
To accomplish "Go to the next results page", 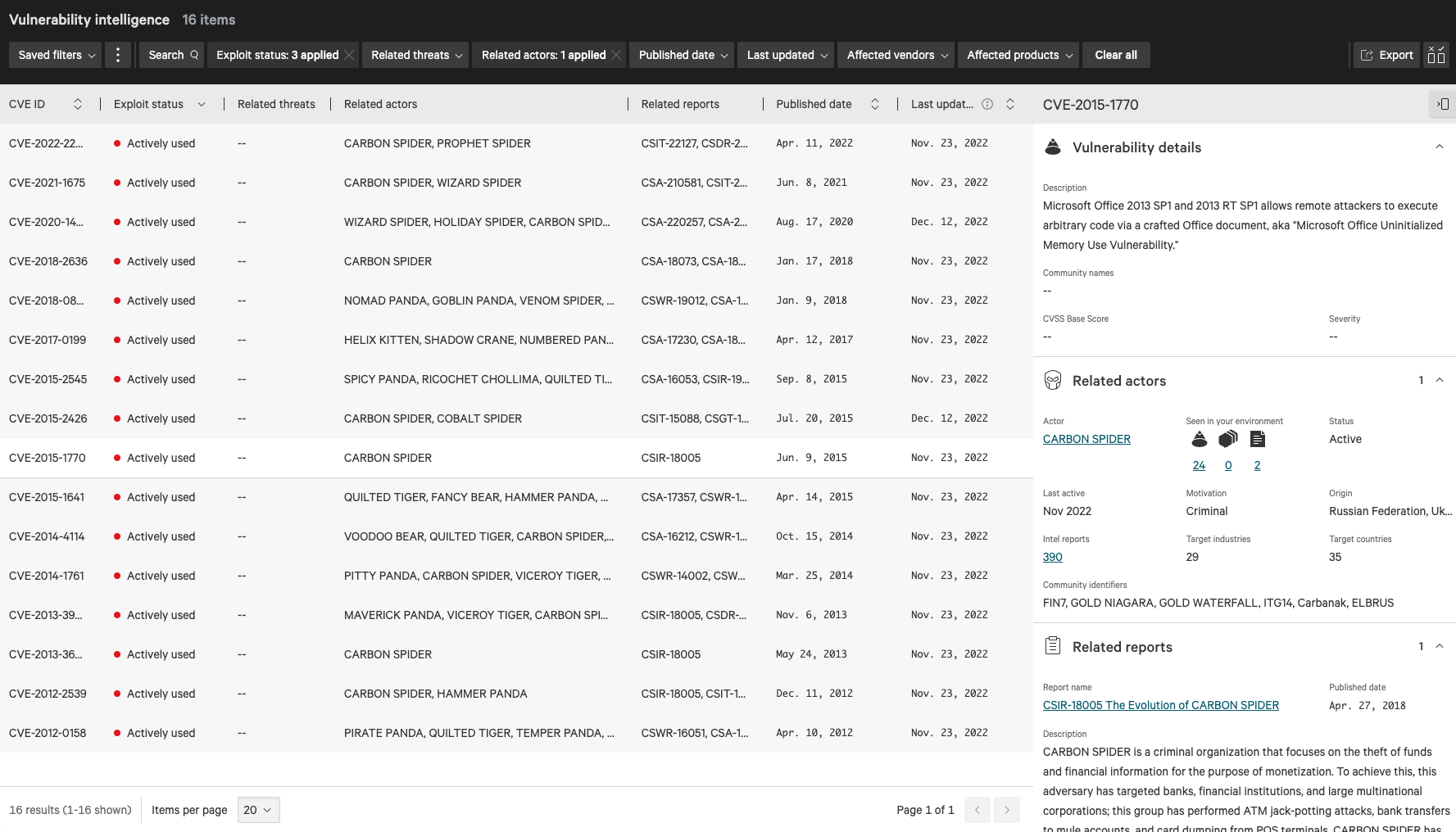I will [x=1007, y=810].
